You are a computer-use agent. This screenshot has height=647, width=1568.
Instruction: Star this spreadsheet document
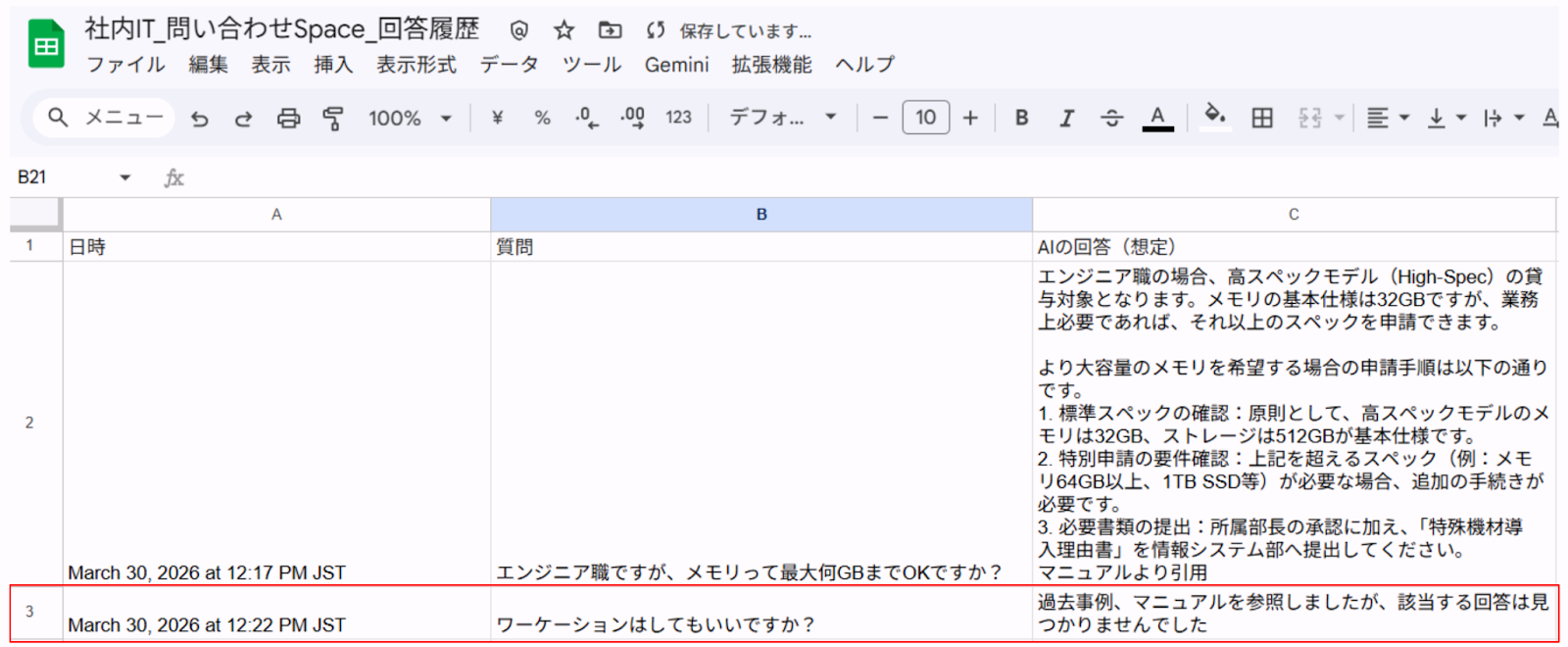click(x=563, y=30)
